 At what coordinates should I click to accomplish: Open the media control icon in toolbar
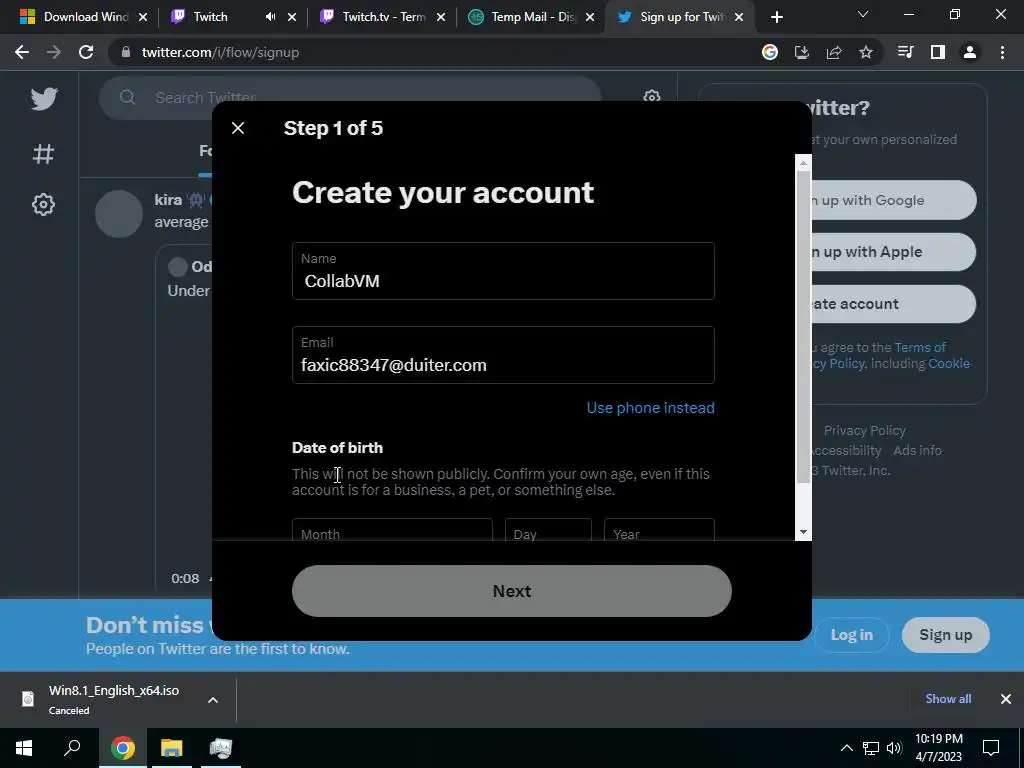[x=905, y=52]
